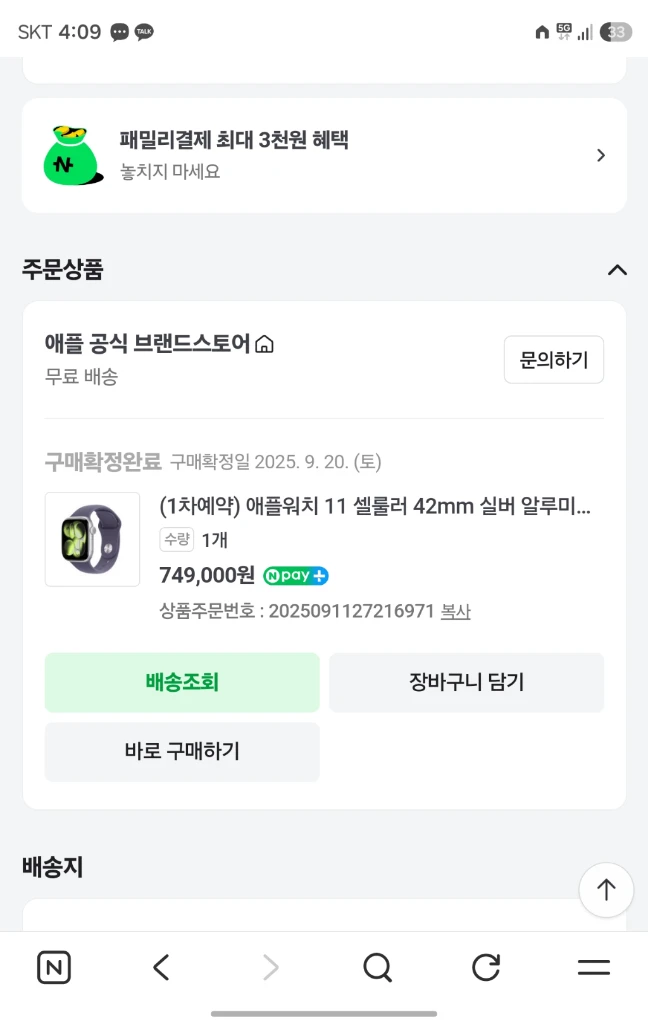Tap the green money bag icon
The width and height of the screenshot is (648, 1024).
click(72, 155)
